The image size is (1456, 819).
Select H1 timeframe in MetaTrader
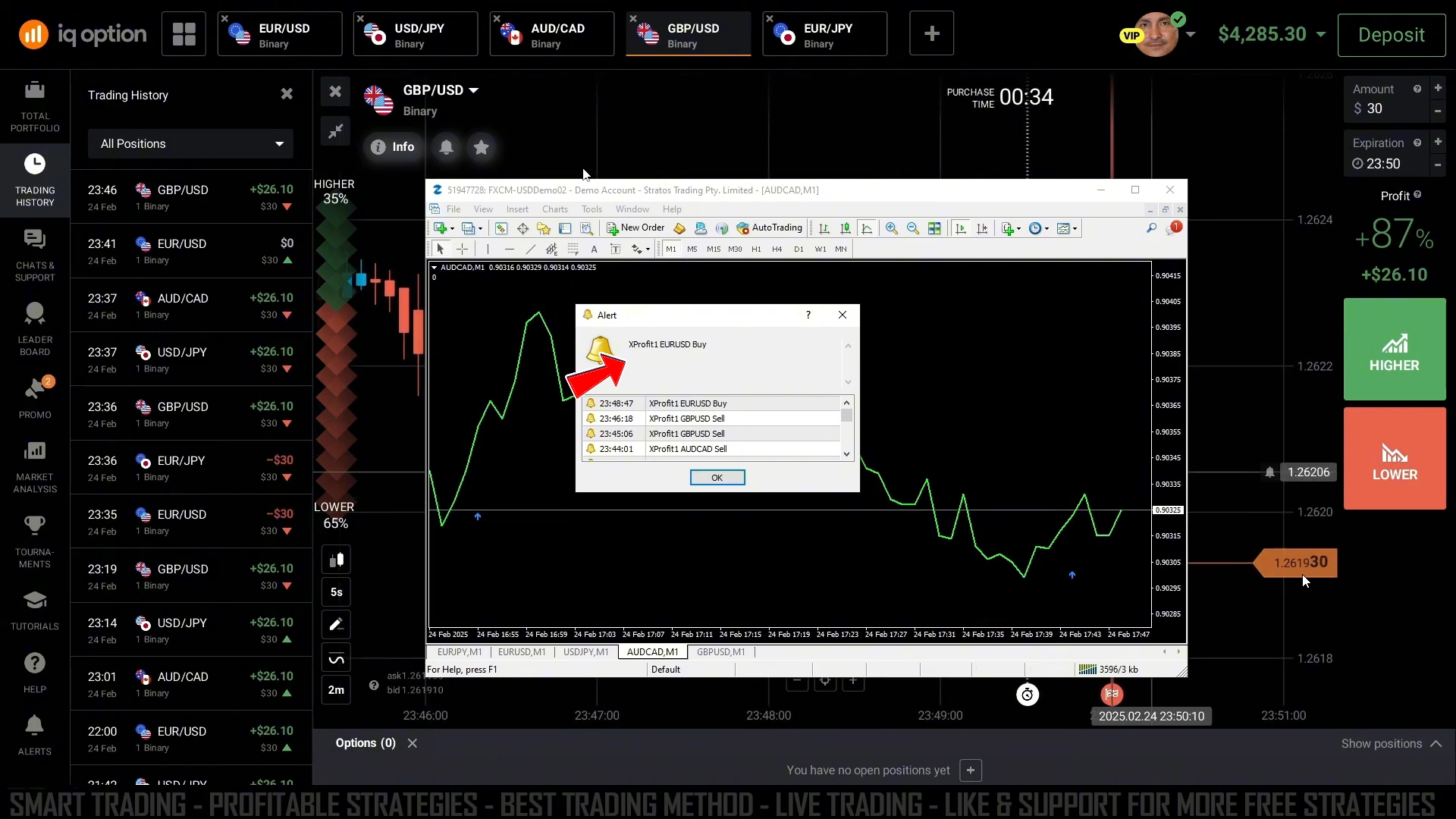point(756,249)
